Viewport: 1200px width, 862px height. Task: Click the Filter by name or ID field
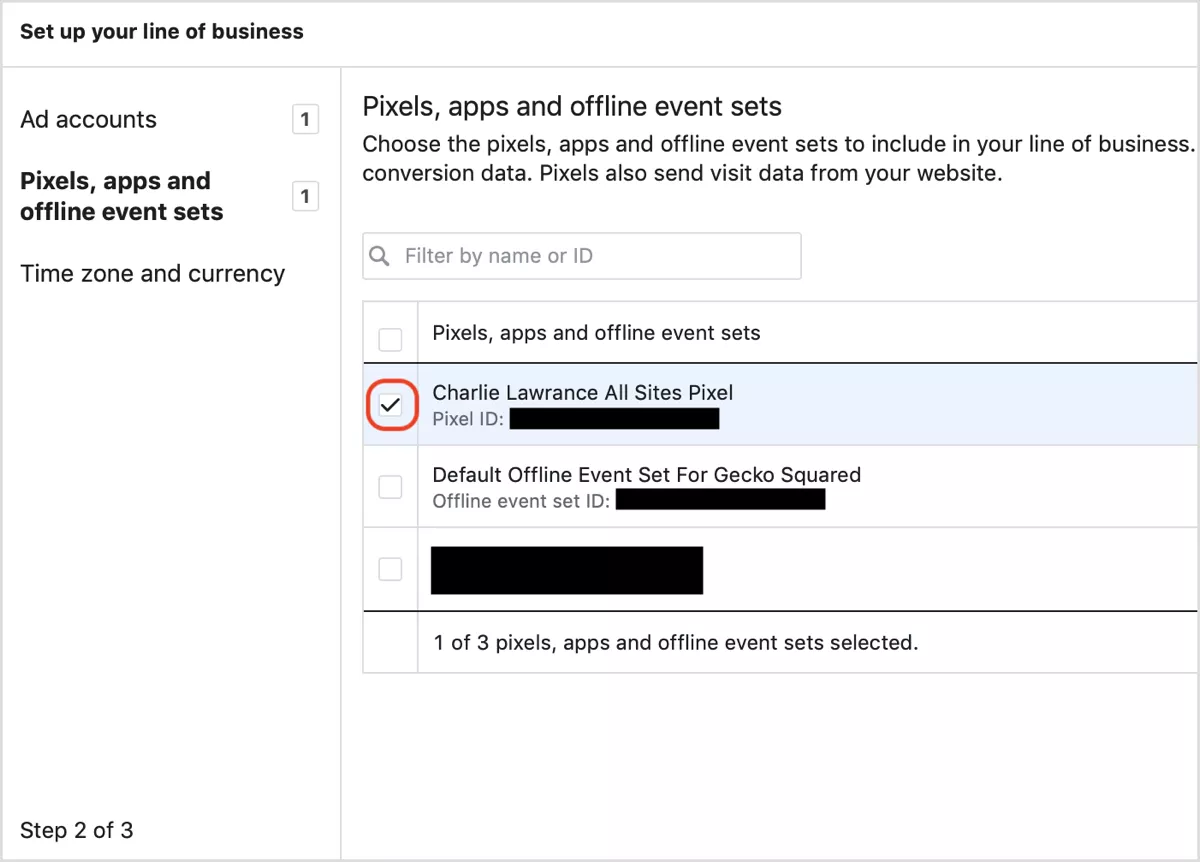coord(582,256)
